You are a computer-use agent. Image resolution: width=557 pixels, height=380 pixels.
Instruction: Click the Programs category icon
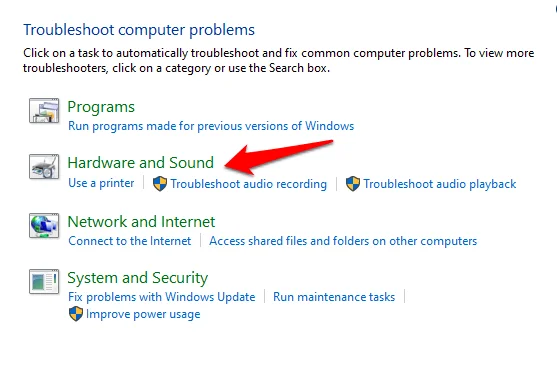point(44,111)
